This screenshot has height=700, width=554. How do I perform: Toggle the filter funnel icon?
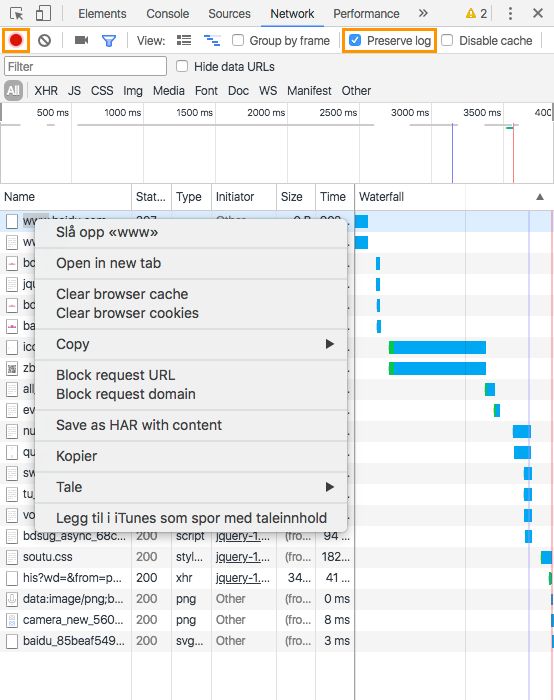[x=109, y=41]
